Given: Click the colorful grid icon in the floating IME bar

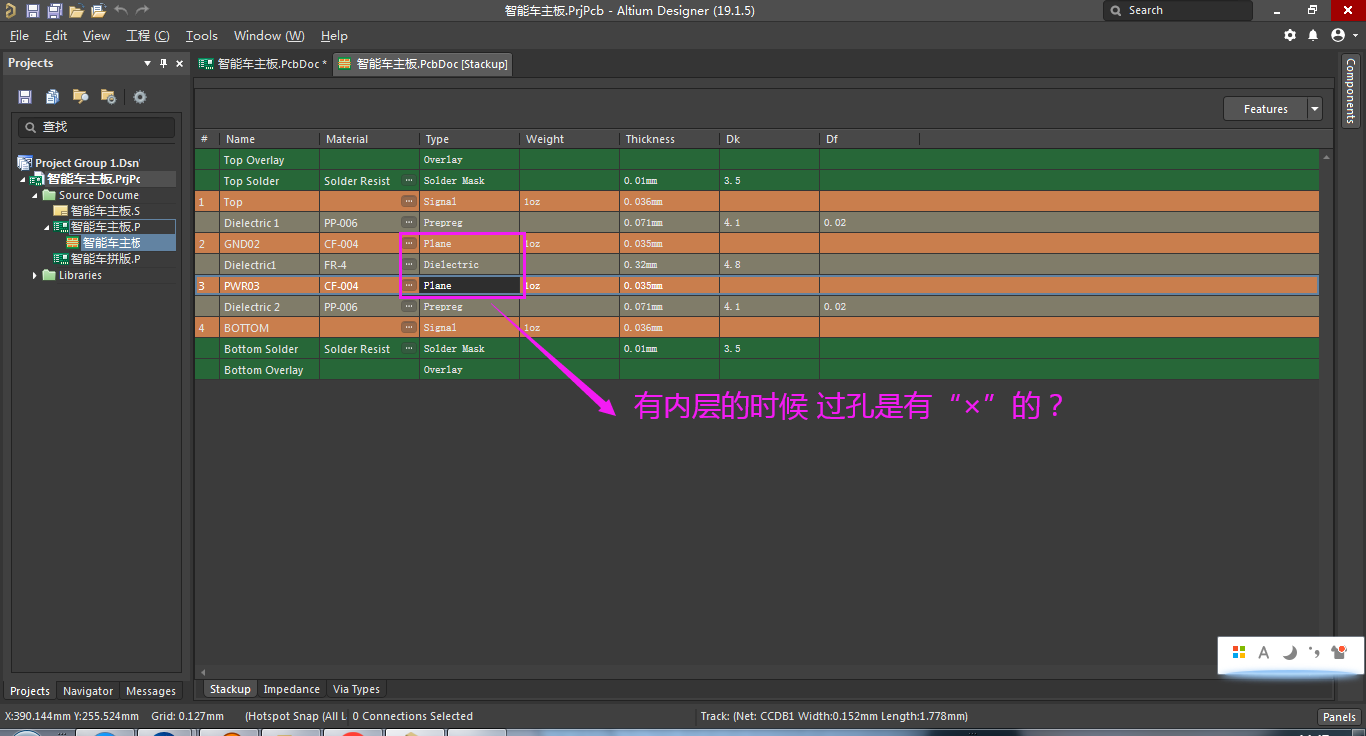Looking at the screenshot, I should (1239, 652).
